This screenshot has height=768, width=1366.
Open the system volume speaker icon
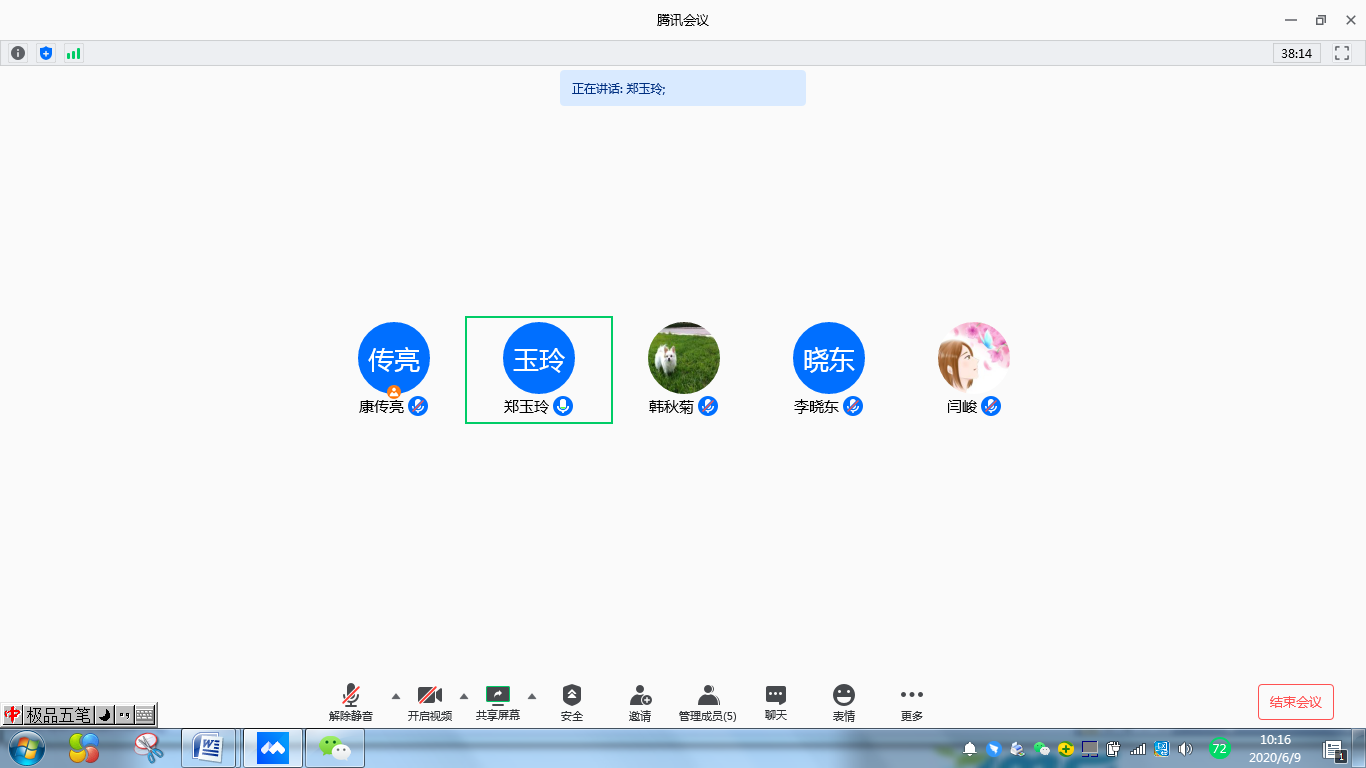(1186, 748)
